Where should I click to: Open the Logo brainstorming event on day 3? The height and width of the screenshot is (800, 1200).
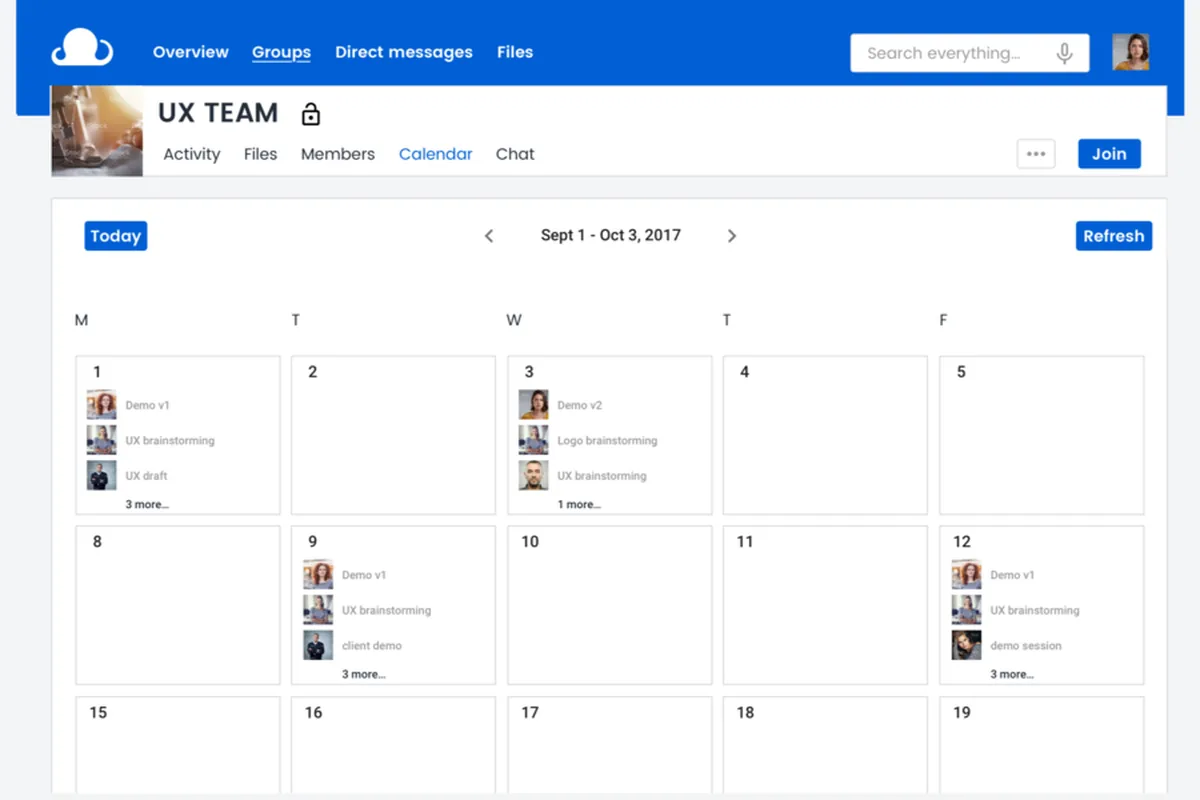tap(607, 440)
